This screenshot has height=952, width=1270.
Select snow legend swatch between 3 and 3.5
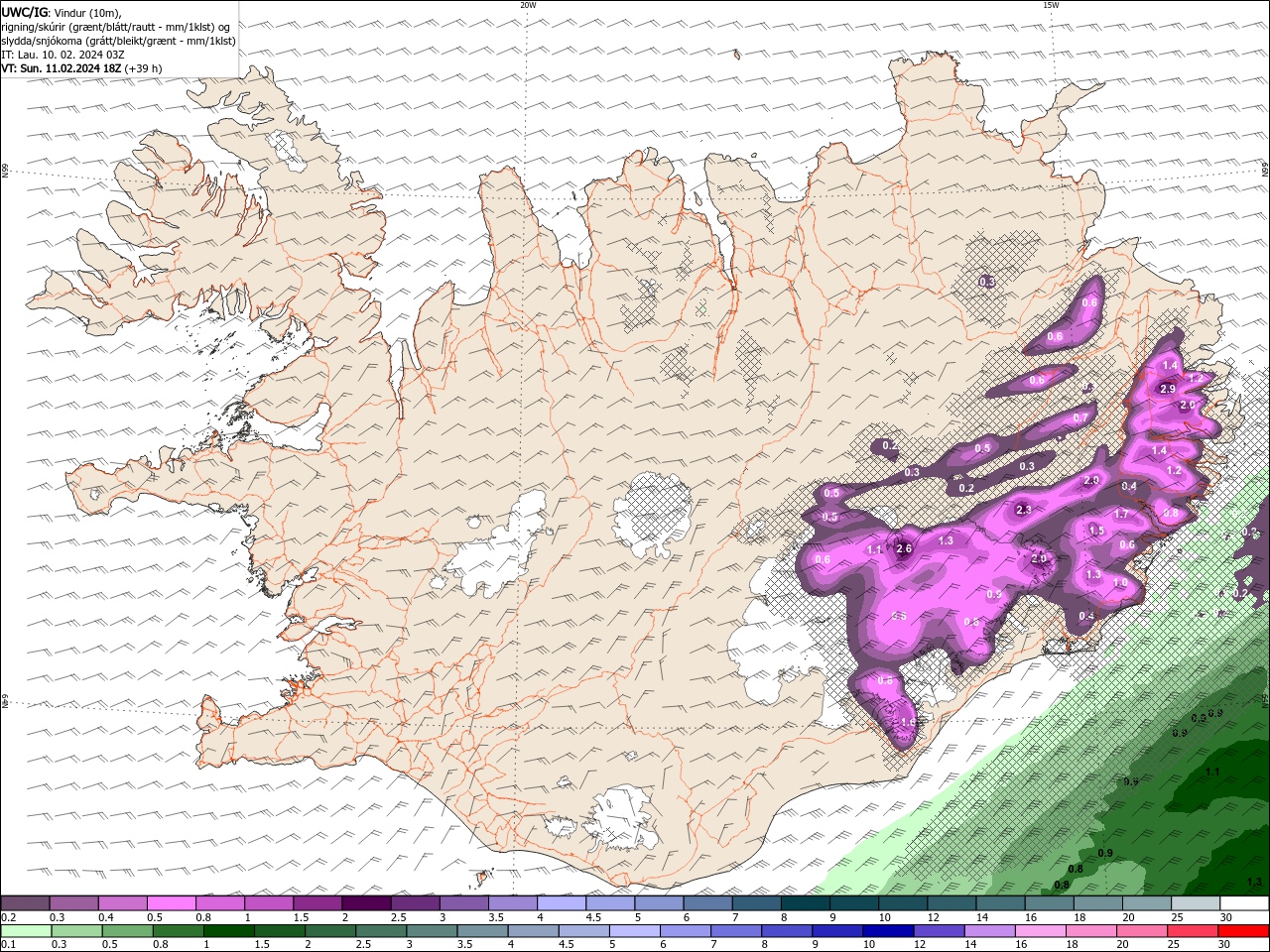coord(463,903)
